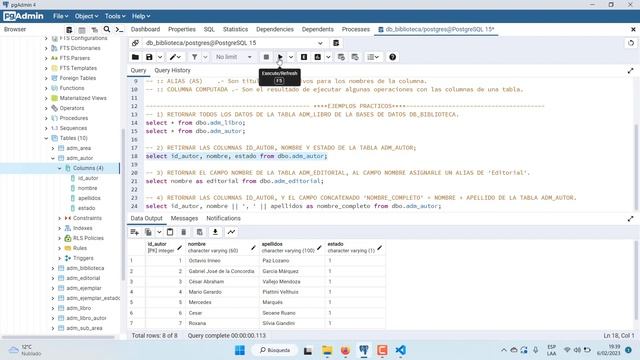Open file with the folder toolbar icon
640x360 pixels.
tap(135, 57)
